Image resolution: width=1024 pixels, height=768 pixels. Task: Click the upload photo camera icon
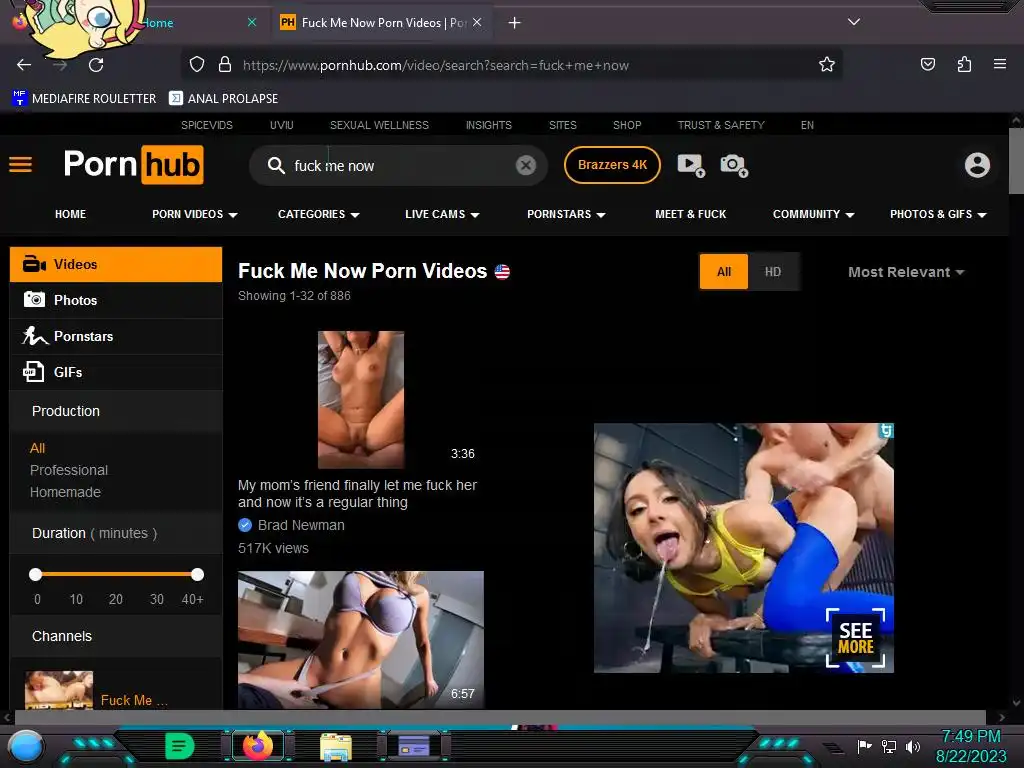point(734,165)
